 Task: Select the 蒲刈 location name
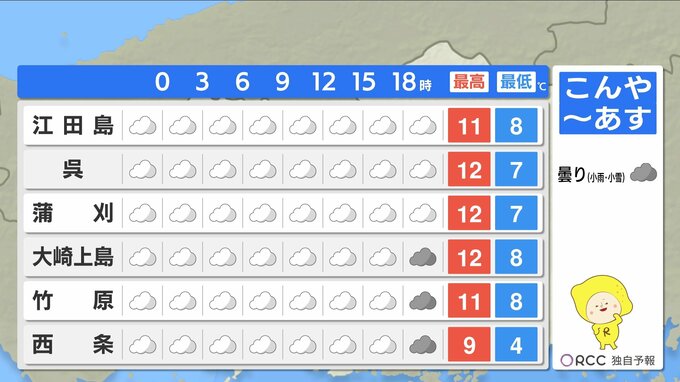coord(73,213)
